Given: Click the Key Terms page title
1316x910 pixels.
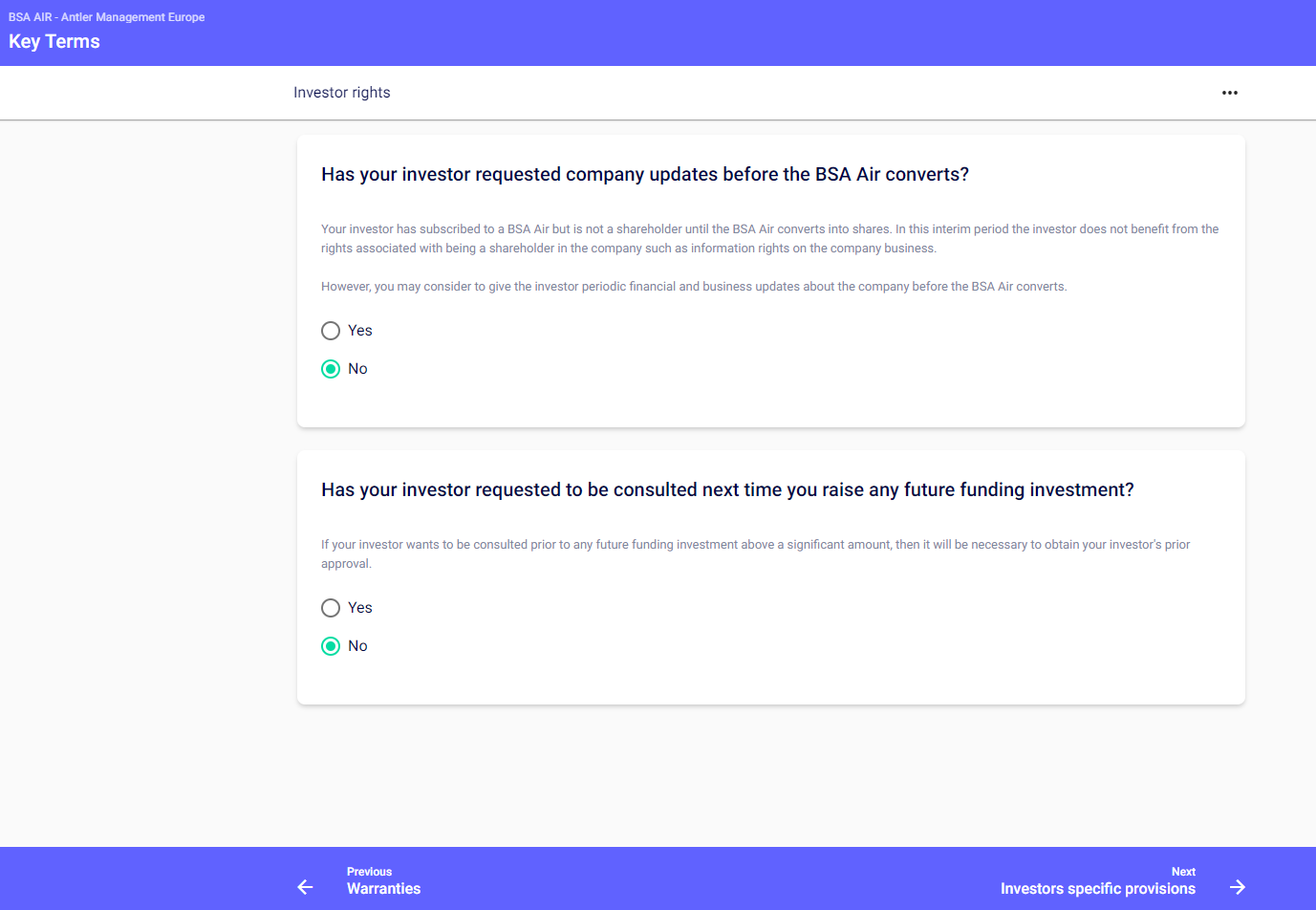Looking at the screenshot, I should click(54, 41).
